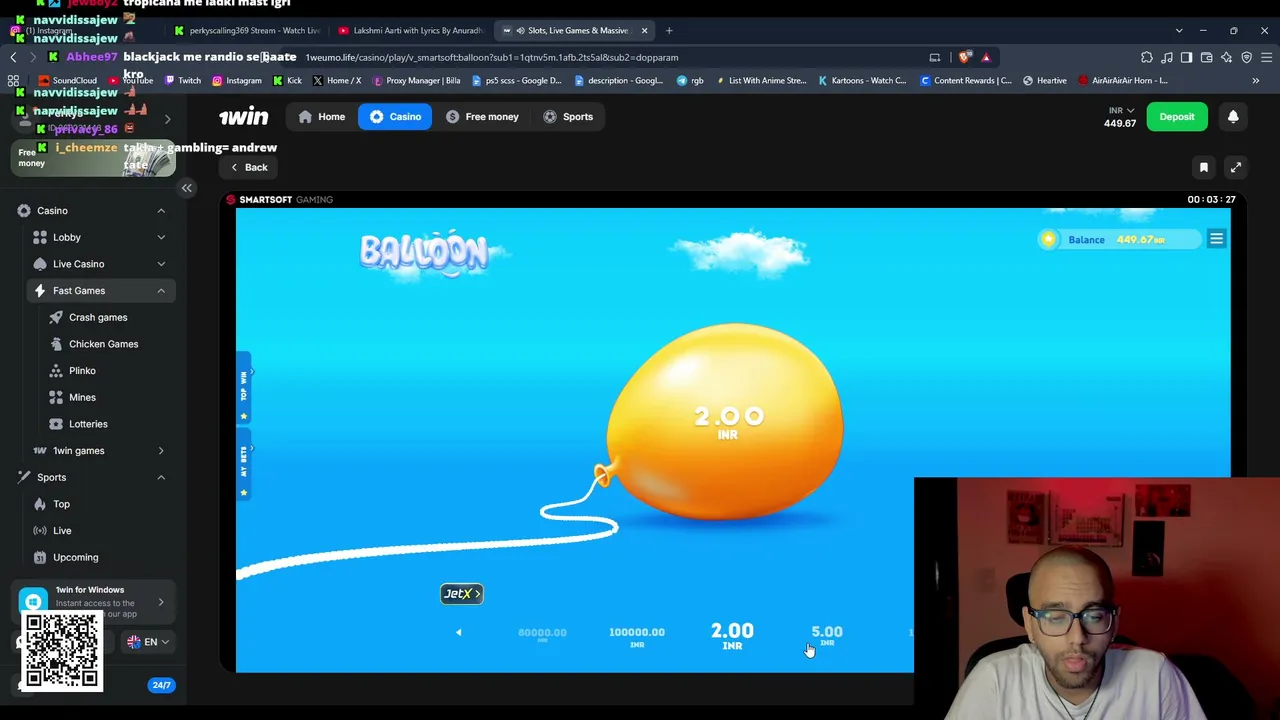Open Mines in the sidebar

pos(82,397)
